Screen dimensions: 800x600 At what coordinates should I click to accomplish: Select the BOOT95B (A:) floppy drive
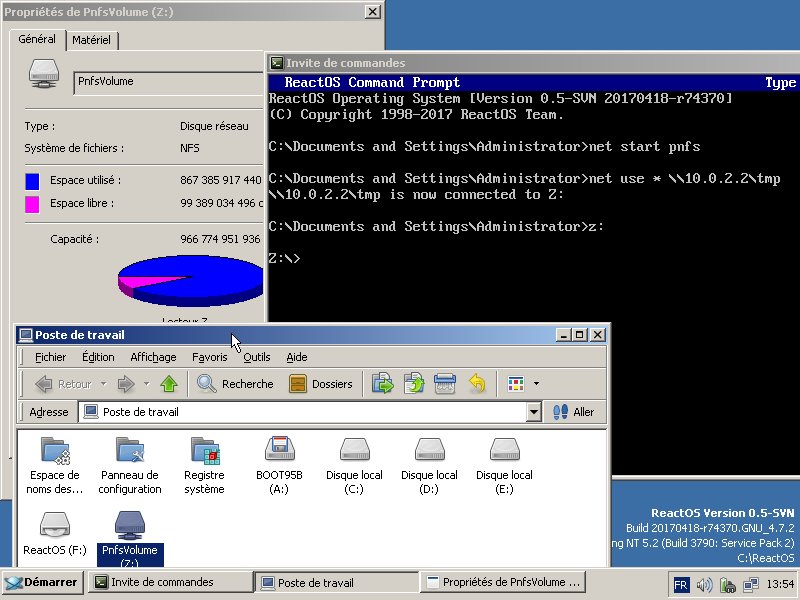click(x=279, y=466)
